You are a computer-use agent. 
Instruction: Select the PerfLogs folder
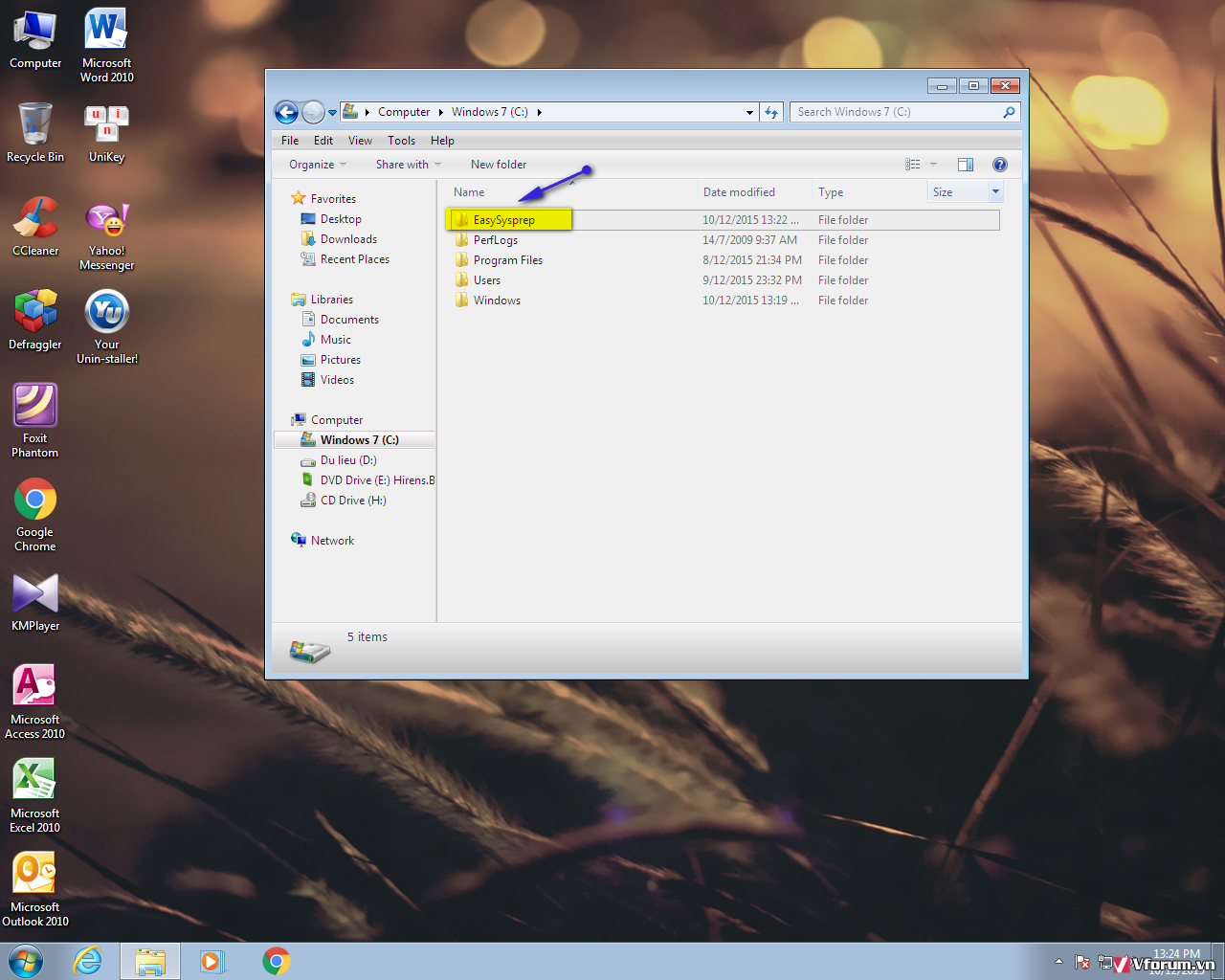[724, 240]
